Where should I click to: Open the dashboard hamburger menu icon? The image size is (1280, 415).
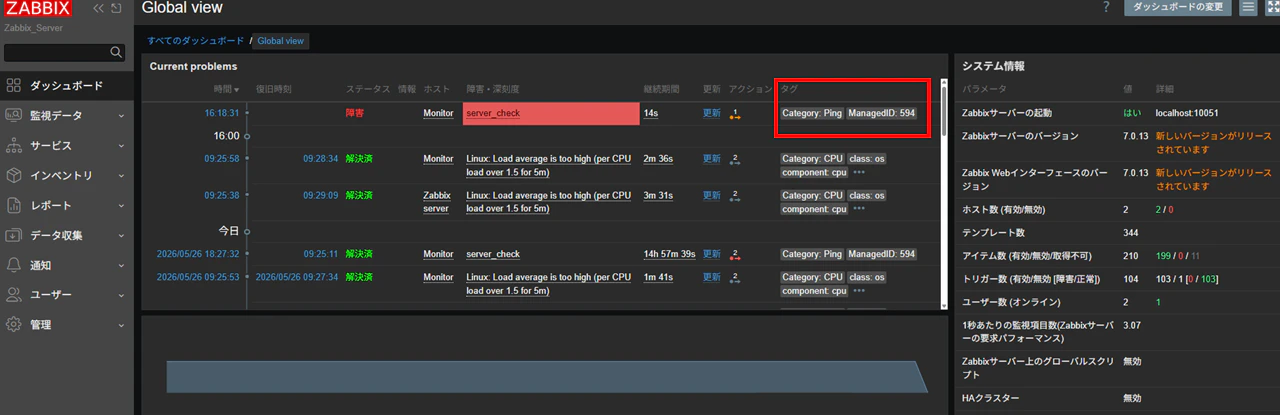pyautogui.click(x=1248, y=8)
